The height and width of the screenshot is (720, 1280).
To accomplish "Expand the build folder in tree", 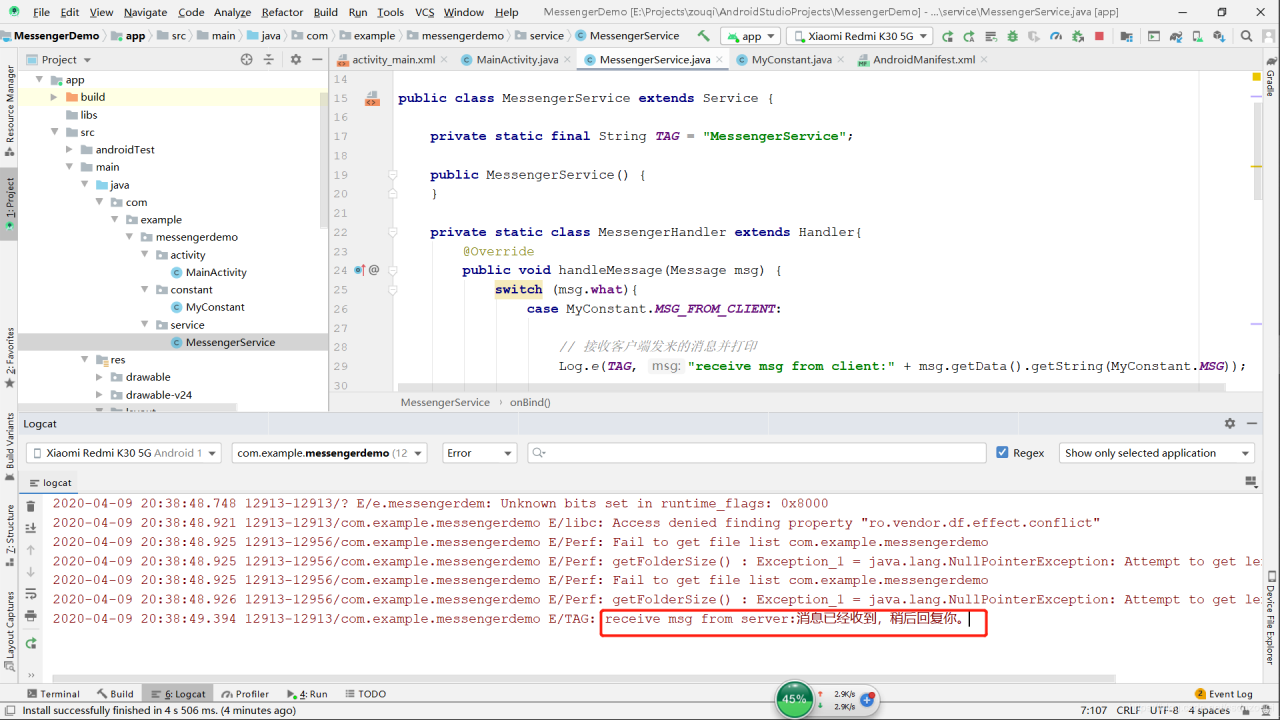I will pos(55,97).
